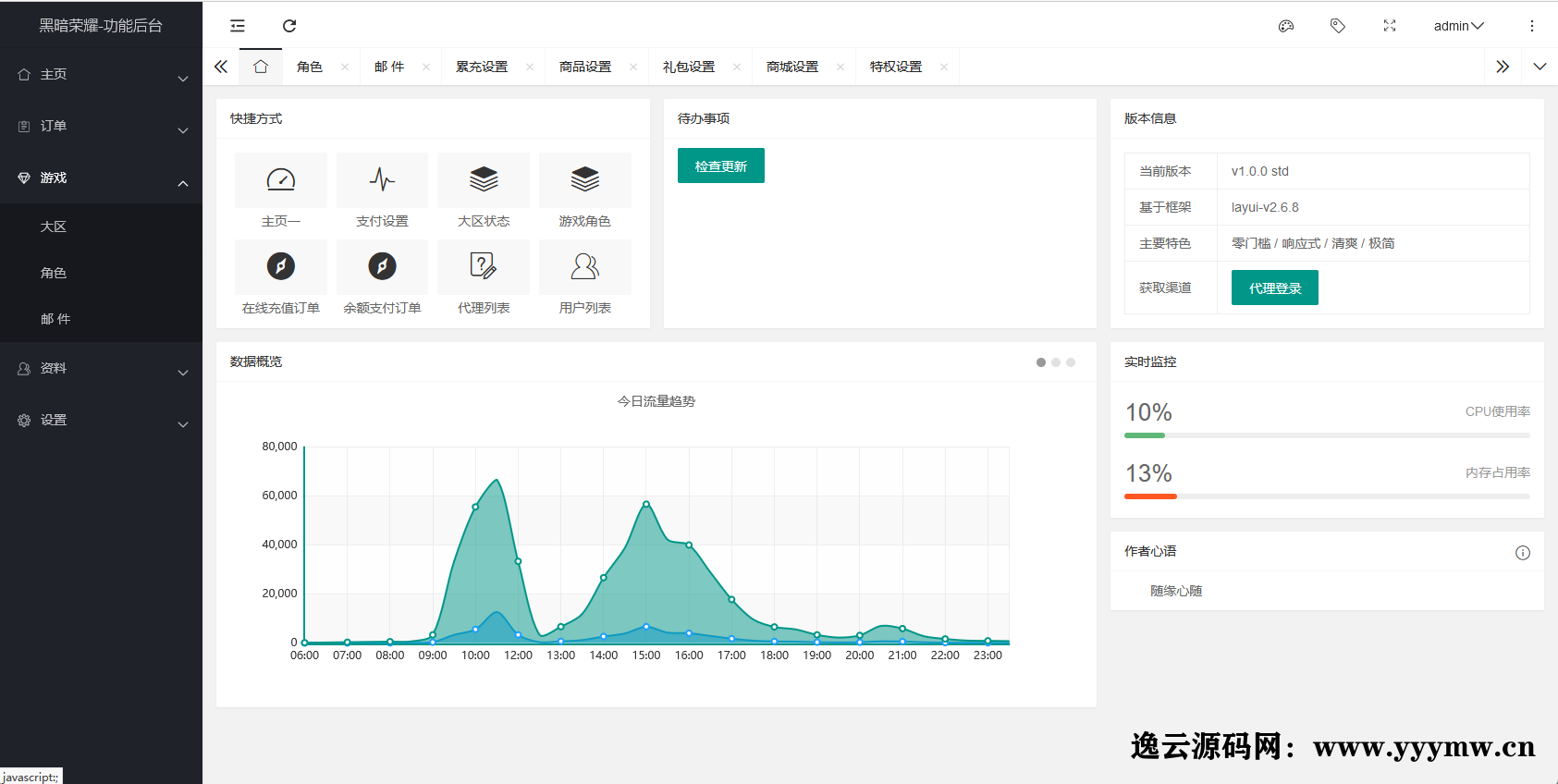The image size is (1558, 784).
Task: Click the 黑暗荣耀-功能后台 logo title
Action: pyautogui.click(x=101, y=26)
